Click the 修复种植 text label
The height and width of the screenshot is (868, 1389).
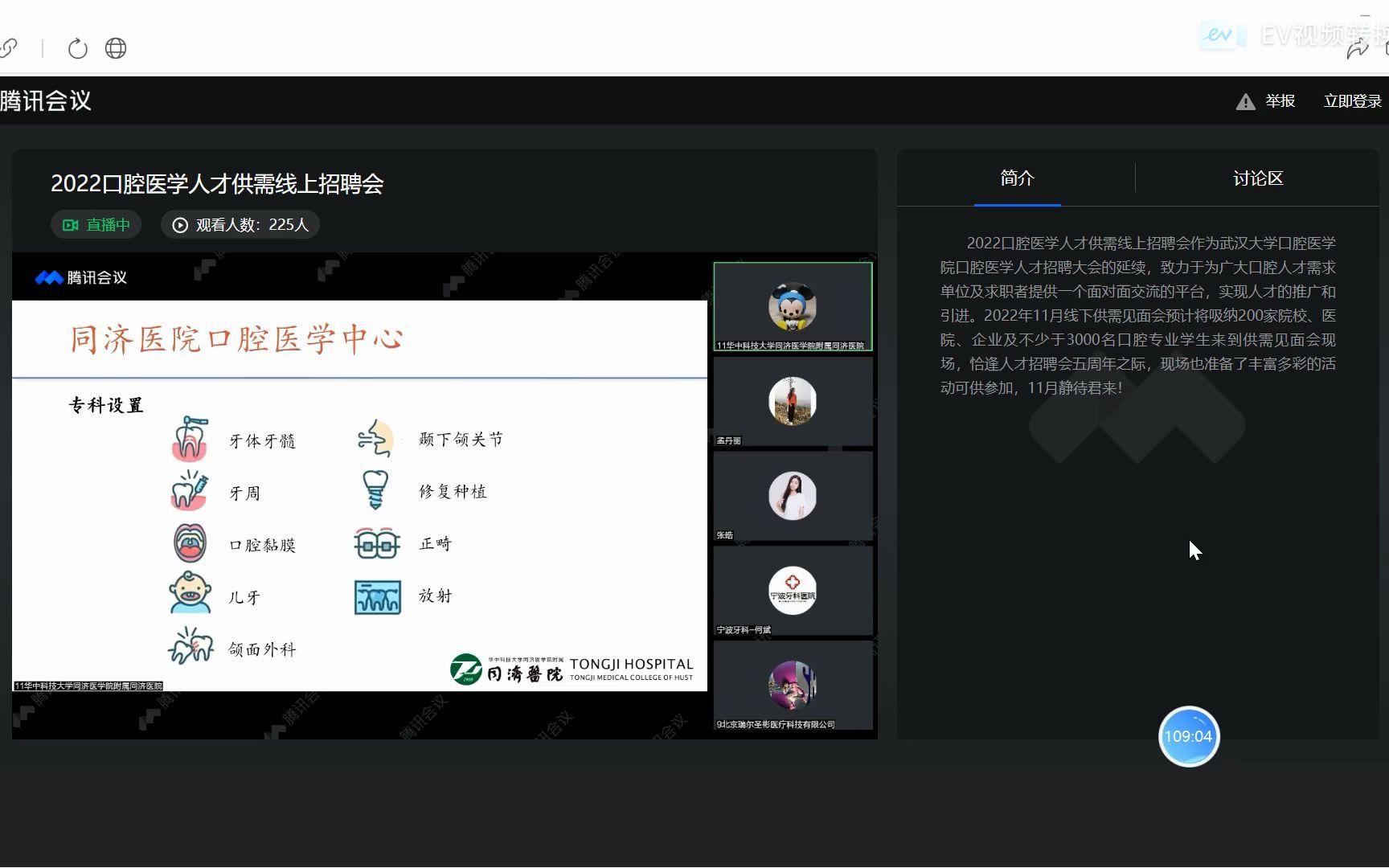click(x=453, y=492)
